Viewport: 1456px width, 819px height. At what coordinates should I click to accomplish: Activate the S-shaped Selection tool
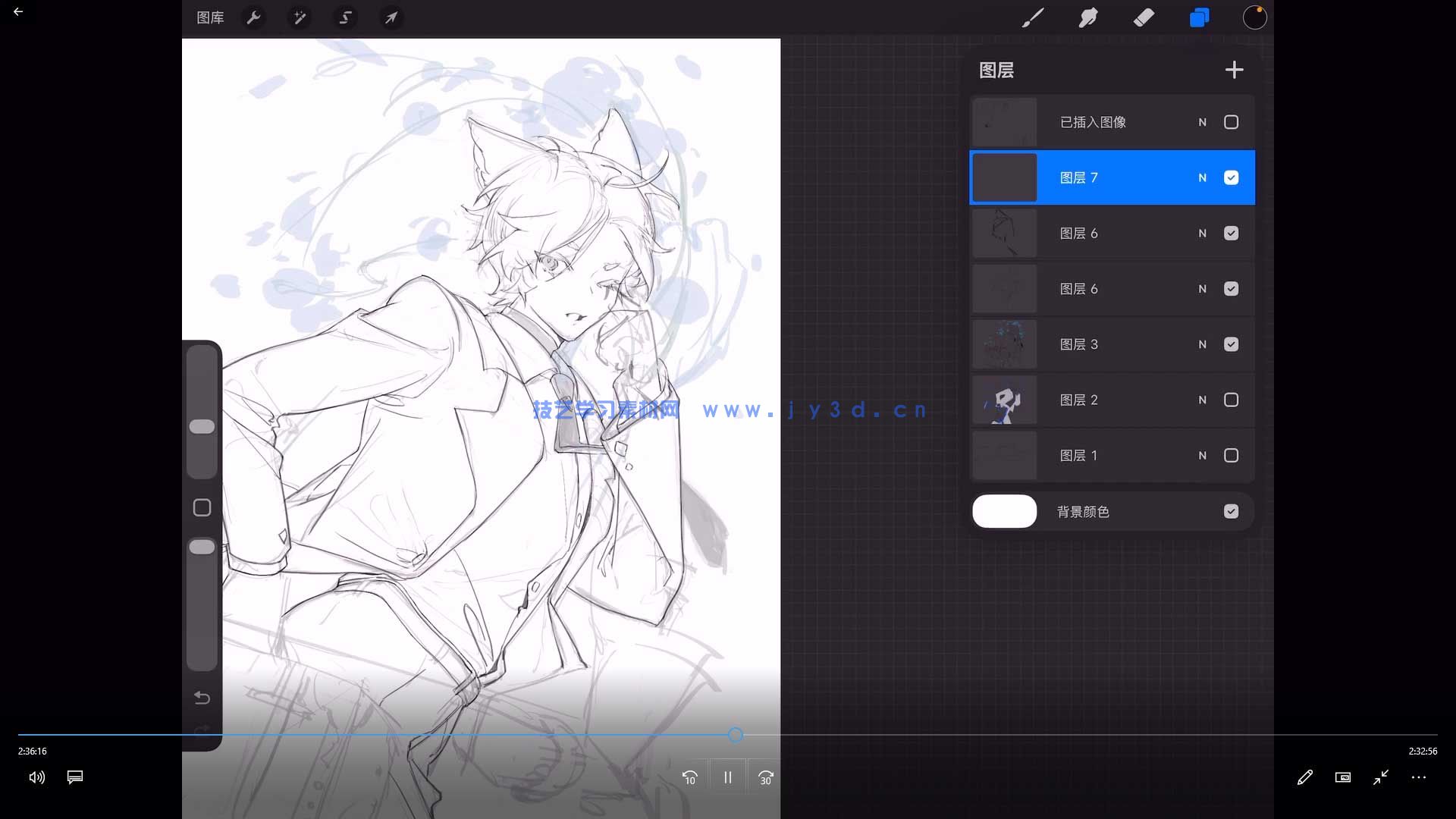click(345, 17)
